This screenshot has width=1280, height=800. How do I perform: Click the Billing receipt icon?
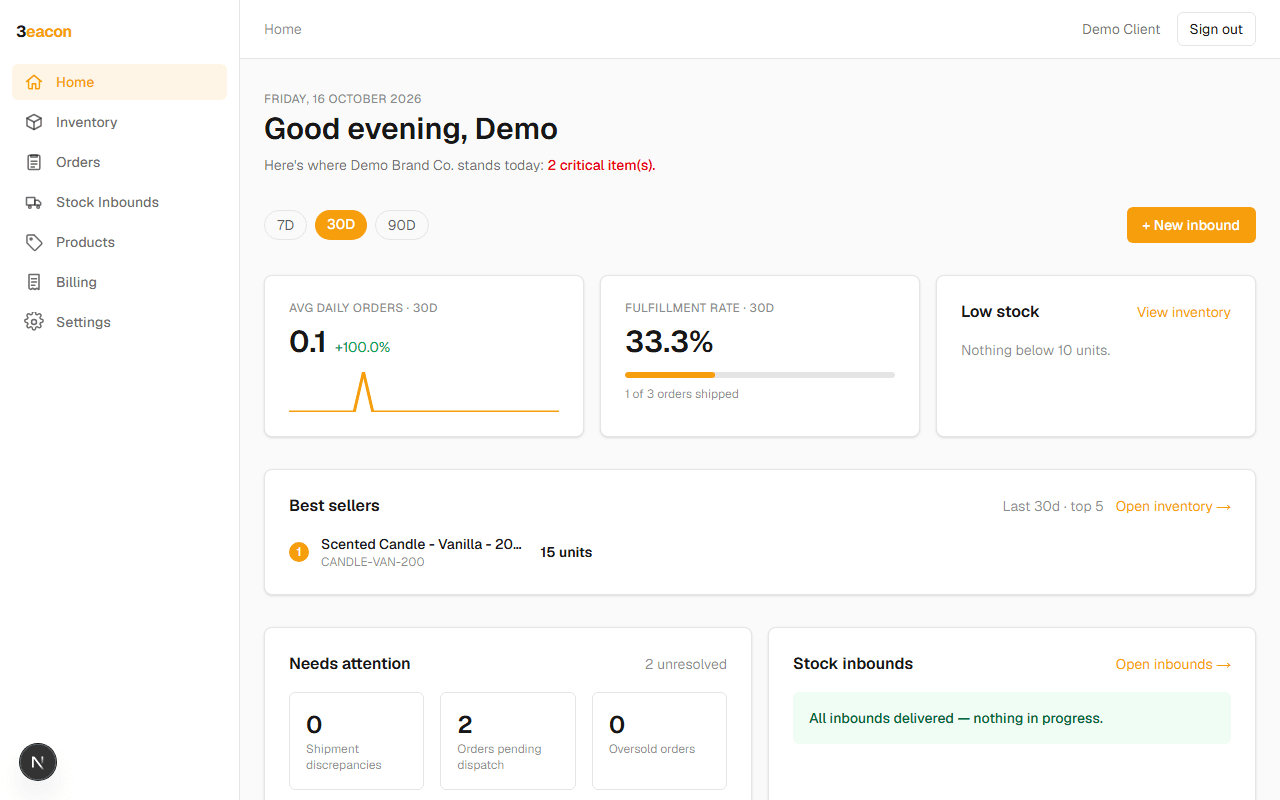coord(34,282)
